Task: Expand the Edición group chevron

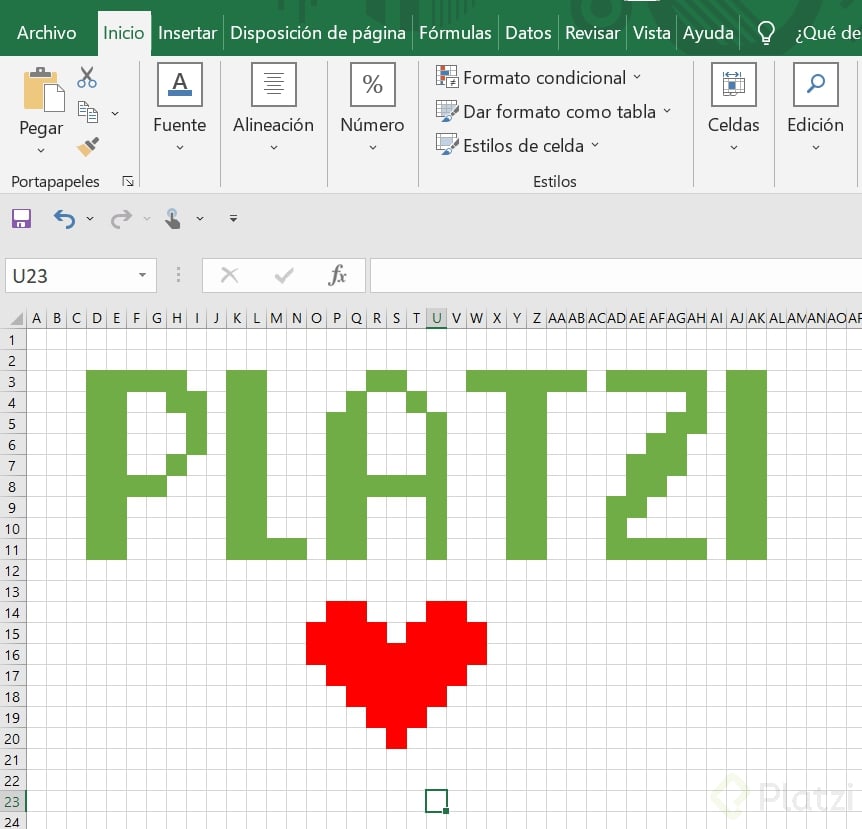Action: (816, 147)
